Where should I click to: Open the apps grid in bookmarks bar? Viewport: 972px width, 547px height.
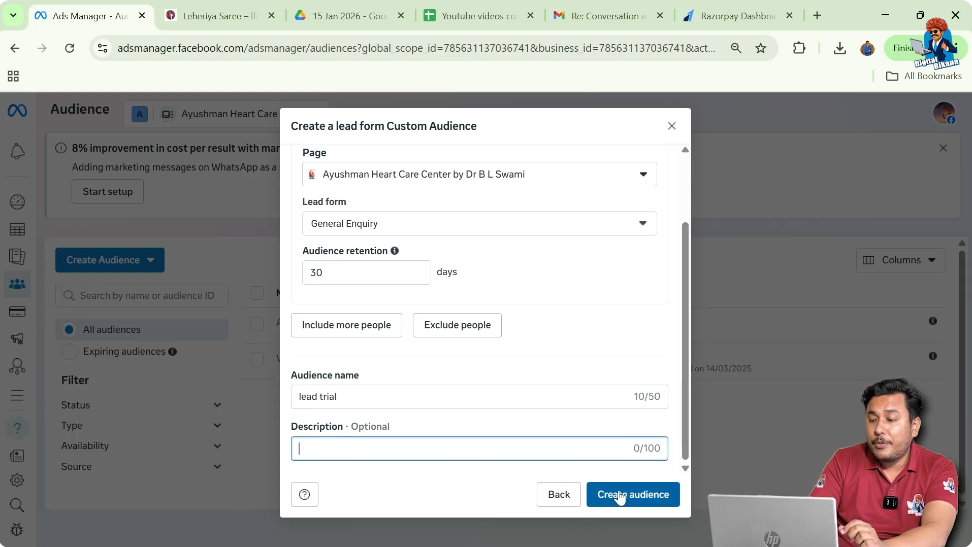[x=13, y=76]
